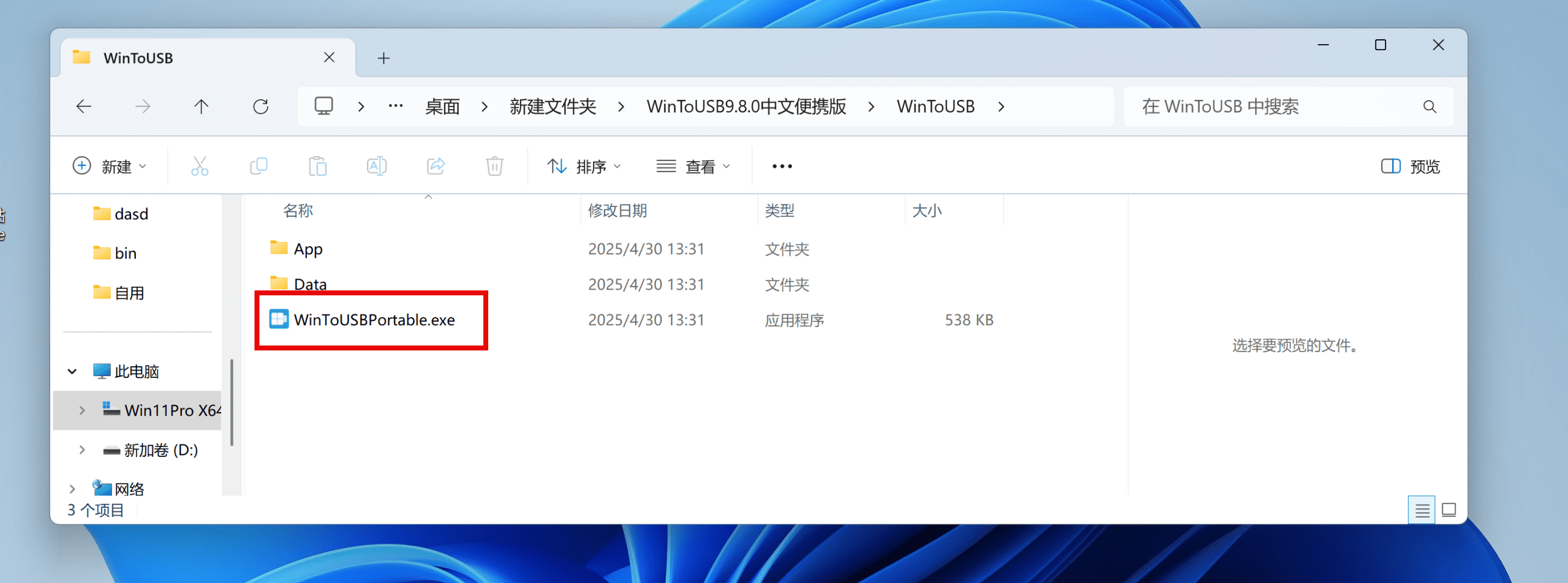The height and width of the screenshot is (583, 1568).
Task: Open the See more toolbar options
Action: (782, 166)
